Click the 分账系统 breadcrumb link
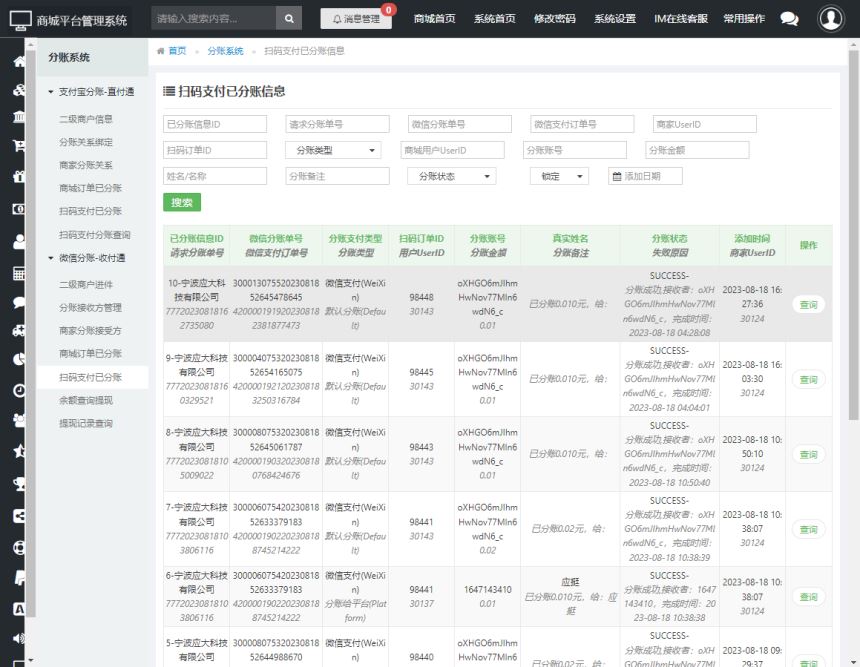Screen dimensions: 860x667 coord(225,50)
